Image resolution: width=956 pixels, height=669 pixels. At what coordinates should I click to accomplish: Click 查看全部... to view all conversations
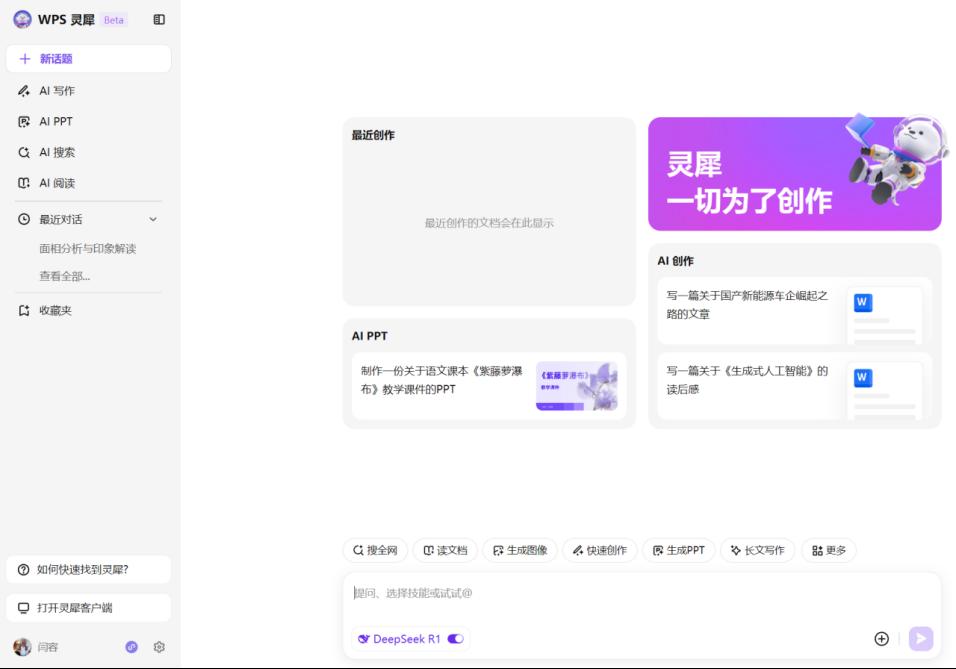[65, 276]
